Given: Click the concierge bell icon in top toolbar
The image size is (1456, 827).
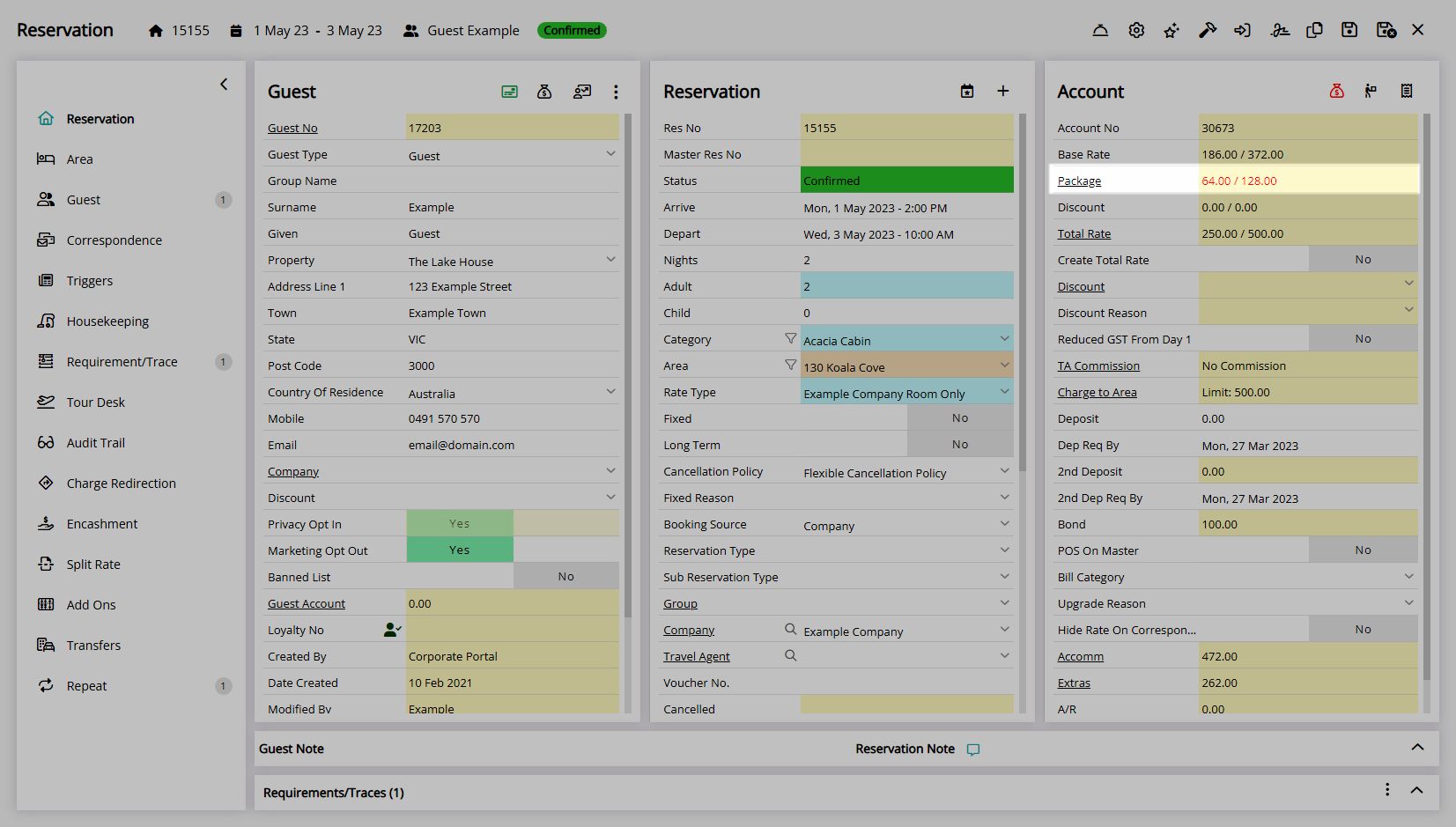Looking at the screenshot, I should click(x=1100, y=30).
